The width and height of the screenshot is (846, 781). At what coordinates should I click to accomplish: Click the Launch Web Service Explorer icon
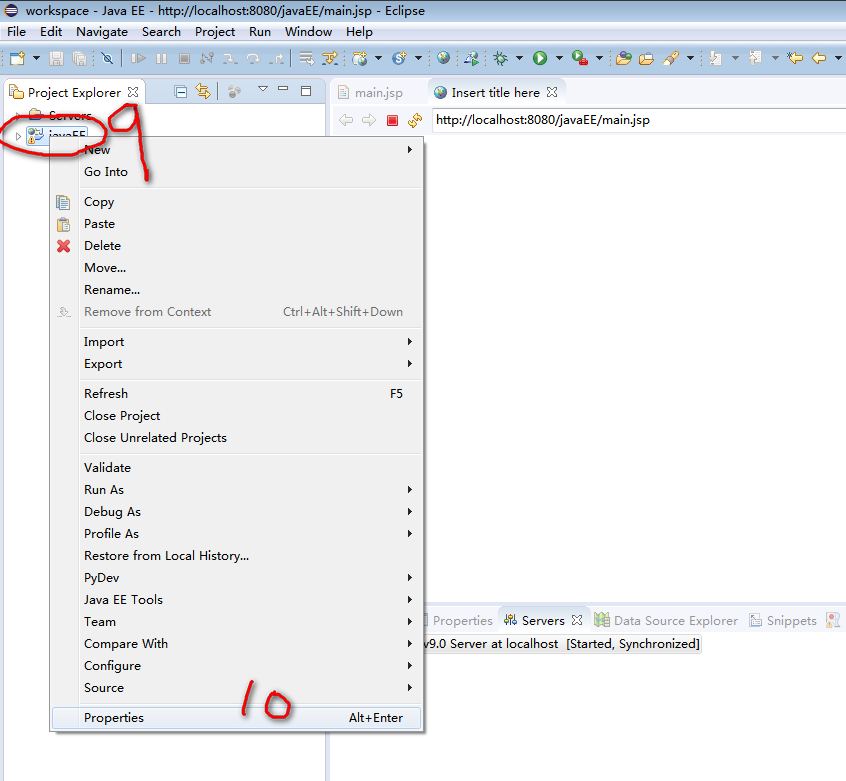click(471, 58)
